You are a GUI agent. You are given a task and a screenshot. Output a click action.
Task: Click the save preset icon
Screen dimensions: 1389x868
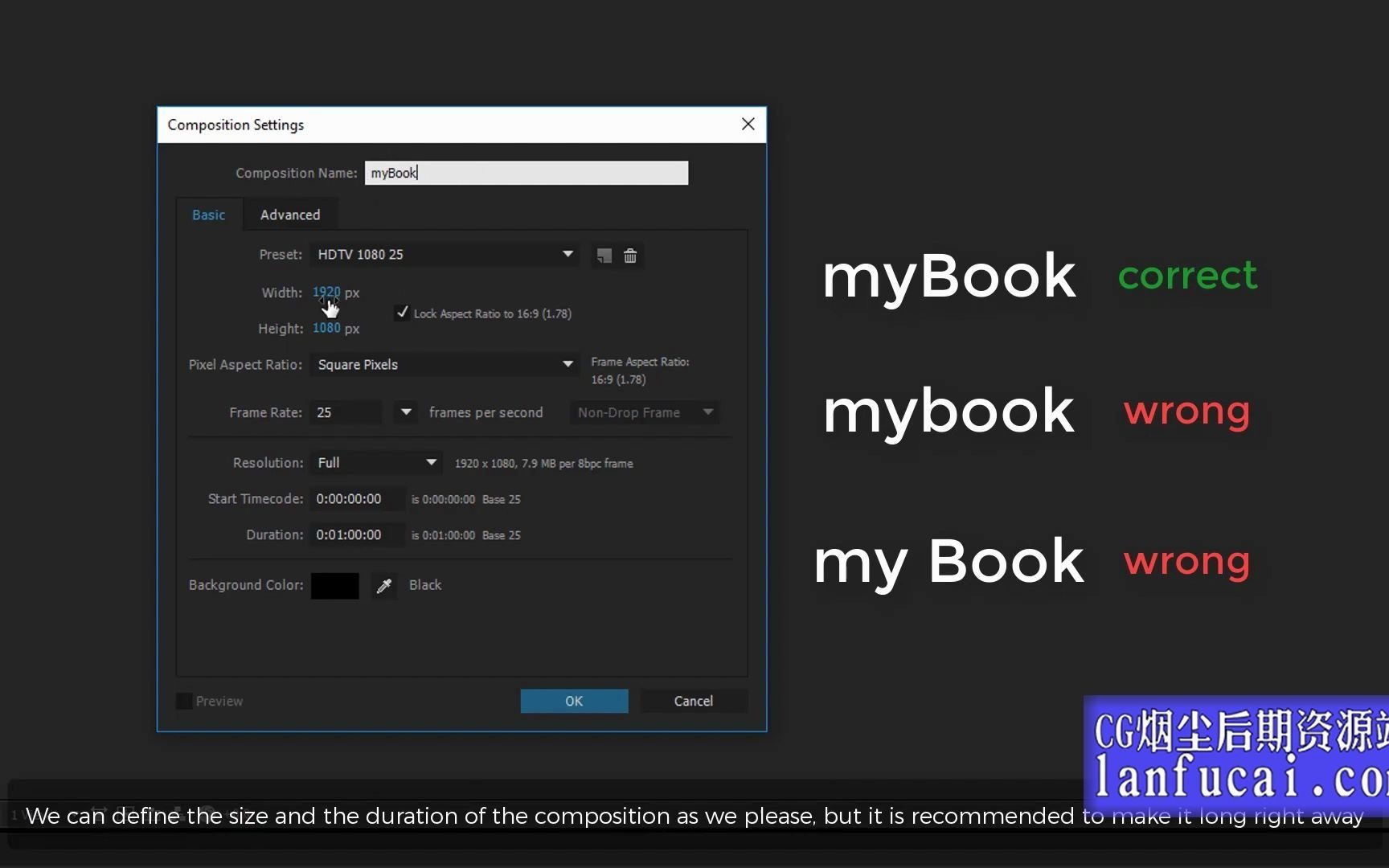click(x=604, y=256)
